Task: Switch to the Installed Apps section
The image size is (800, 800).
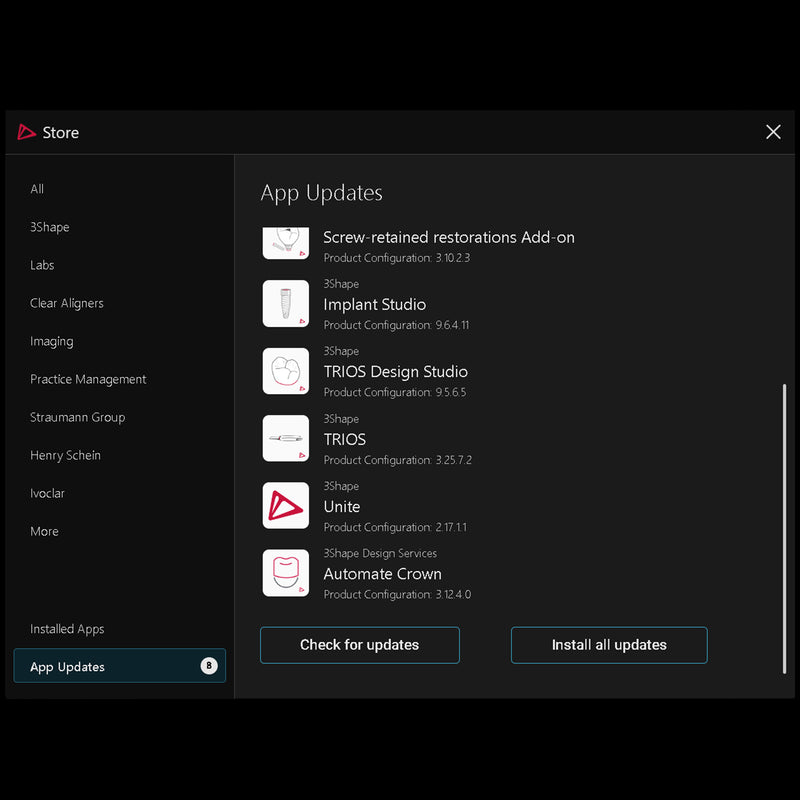Action: 67,629
